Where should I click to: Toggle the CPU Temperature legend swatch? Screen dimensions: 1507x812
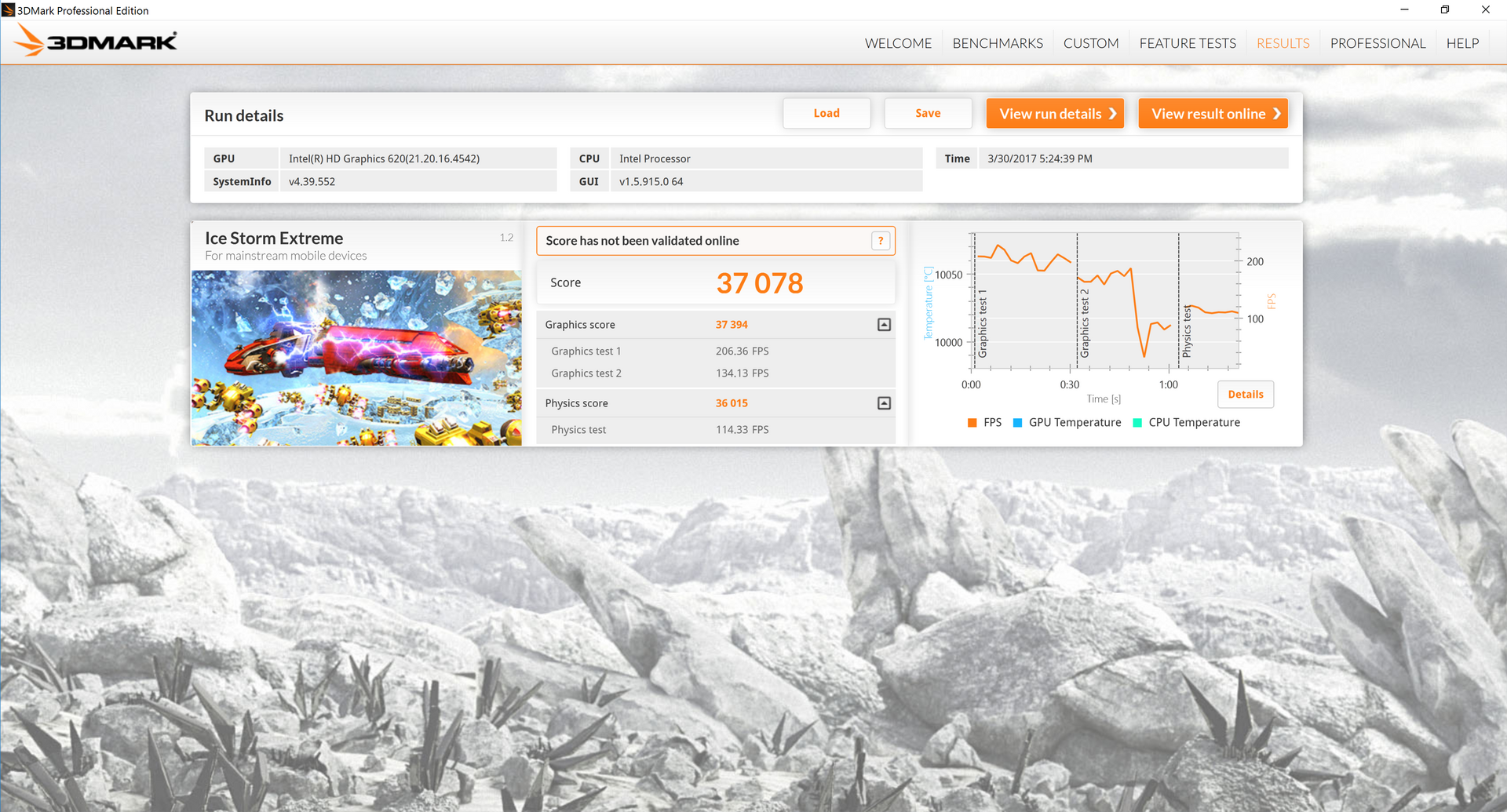pyautogui.click(x=1137, y=423)
